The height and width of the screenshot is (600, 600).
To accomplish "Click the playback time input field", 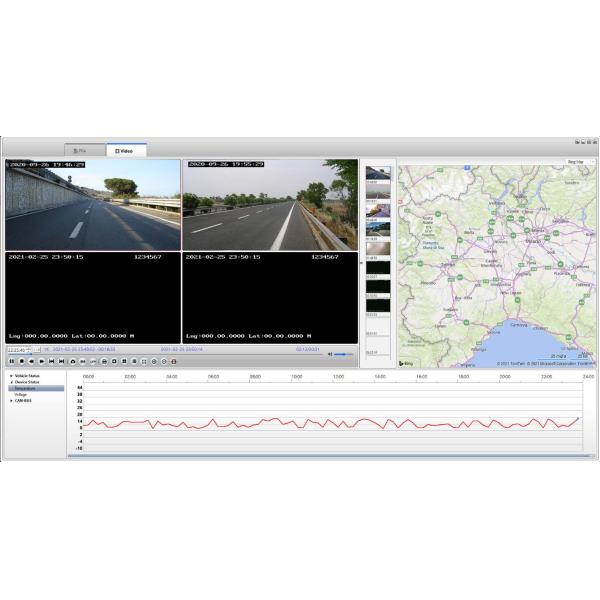I will (x=18, y=350).
